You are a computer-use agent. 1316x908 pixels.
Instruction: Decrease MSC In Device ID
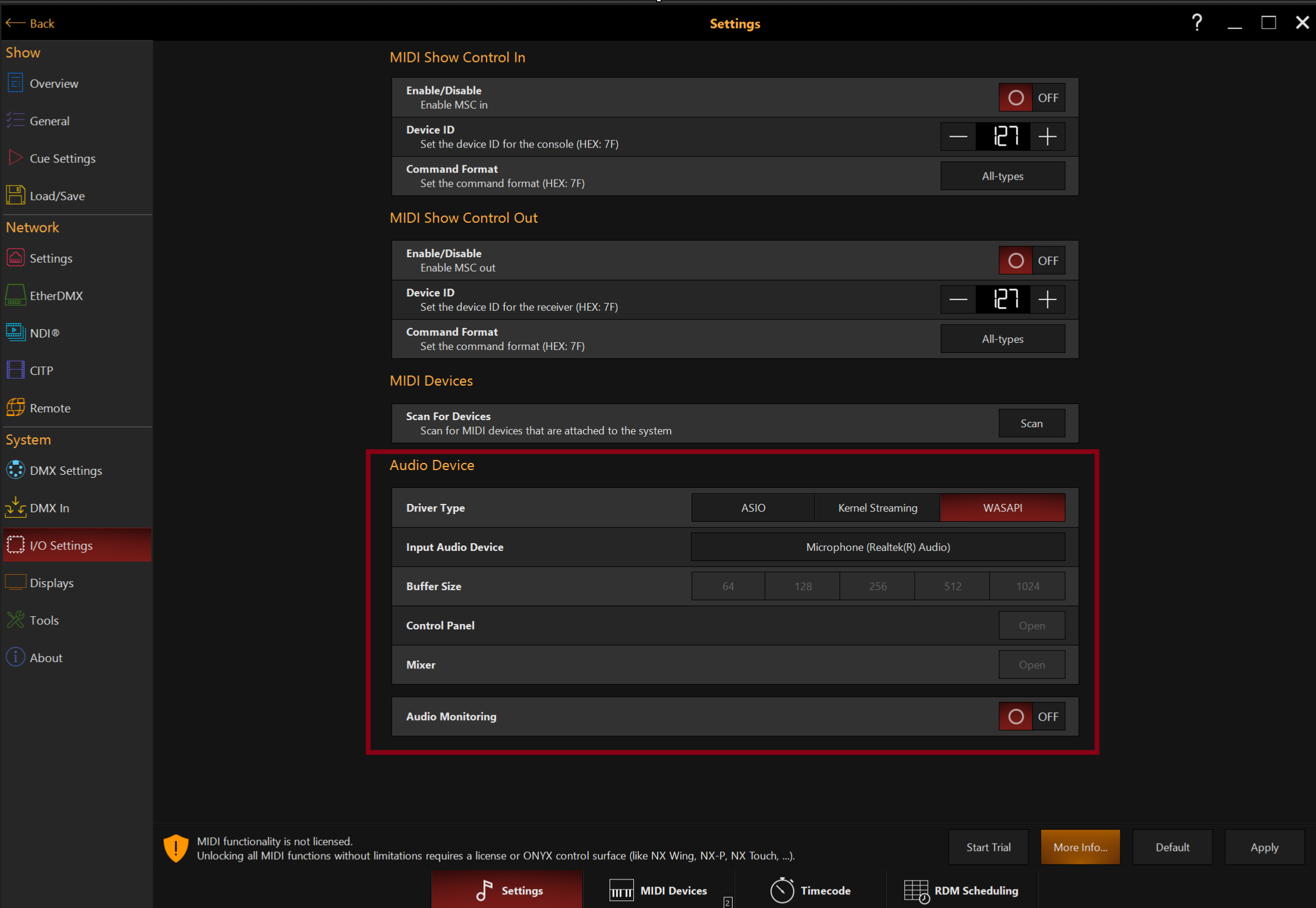[x=958, y=137]
